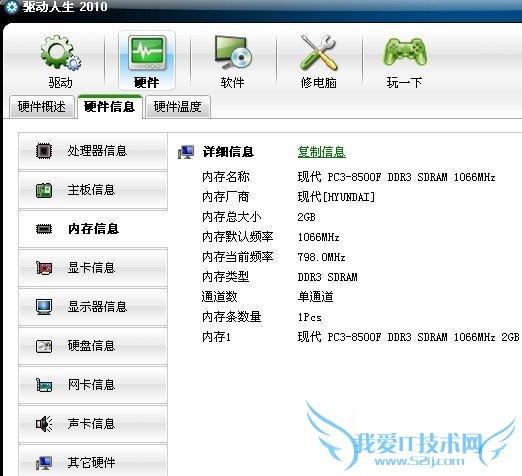
Task: Click the 复制信息 link
Action: click(x=321, y=152)
